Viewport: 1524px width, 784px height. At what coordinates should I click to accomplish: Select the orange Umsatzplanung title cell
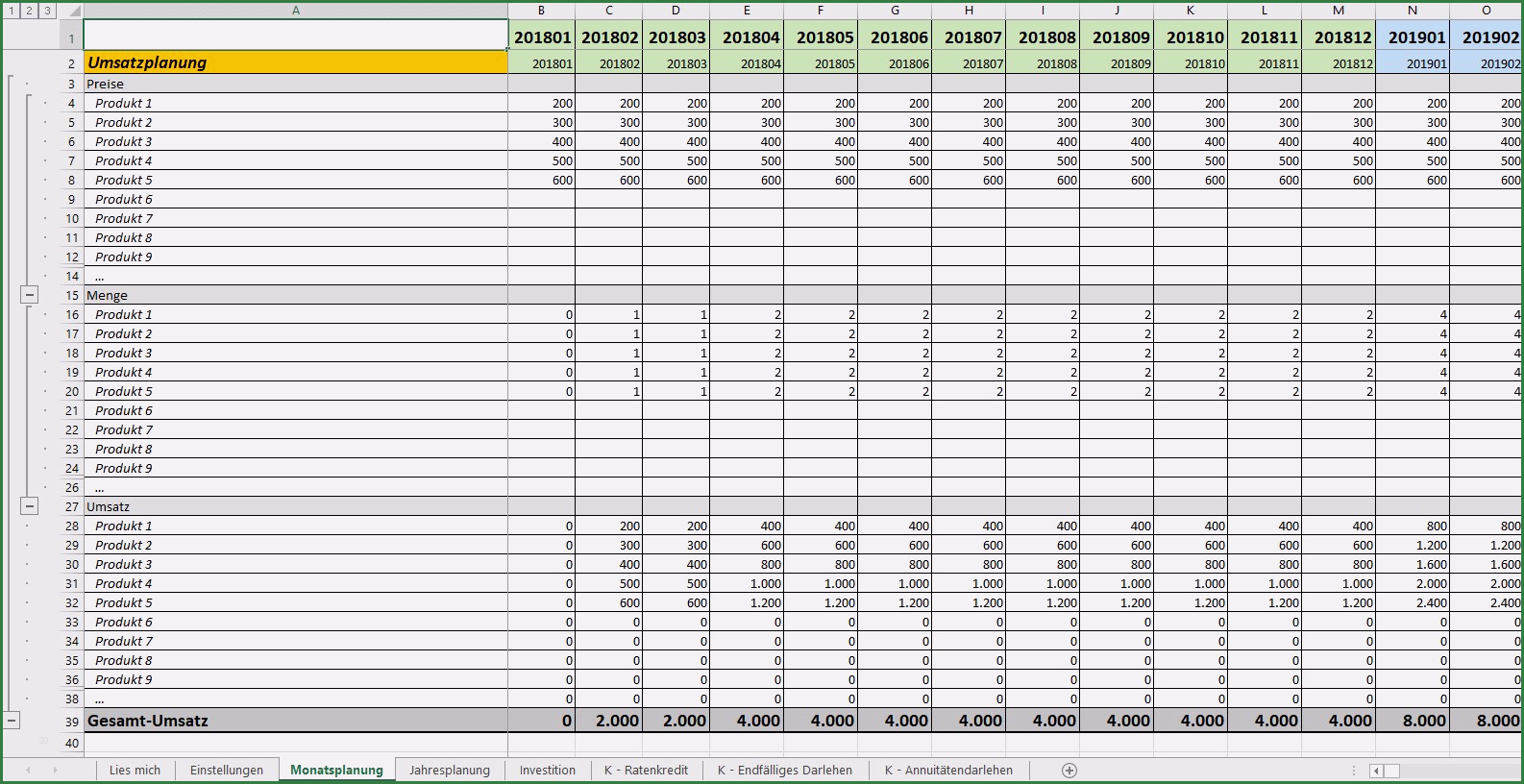click(296, 62)
